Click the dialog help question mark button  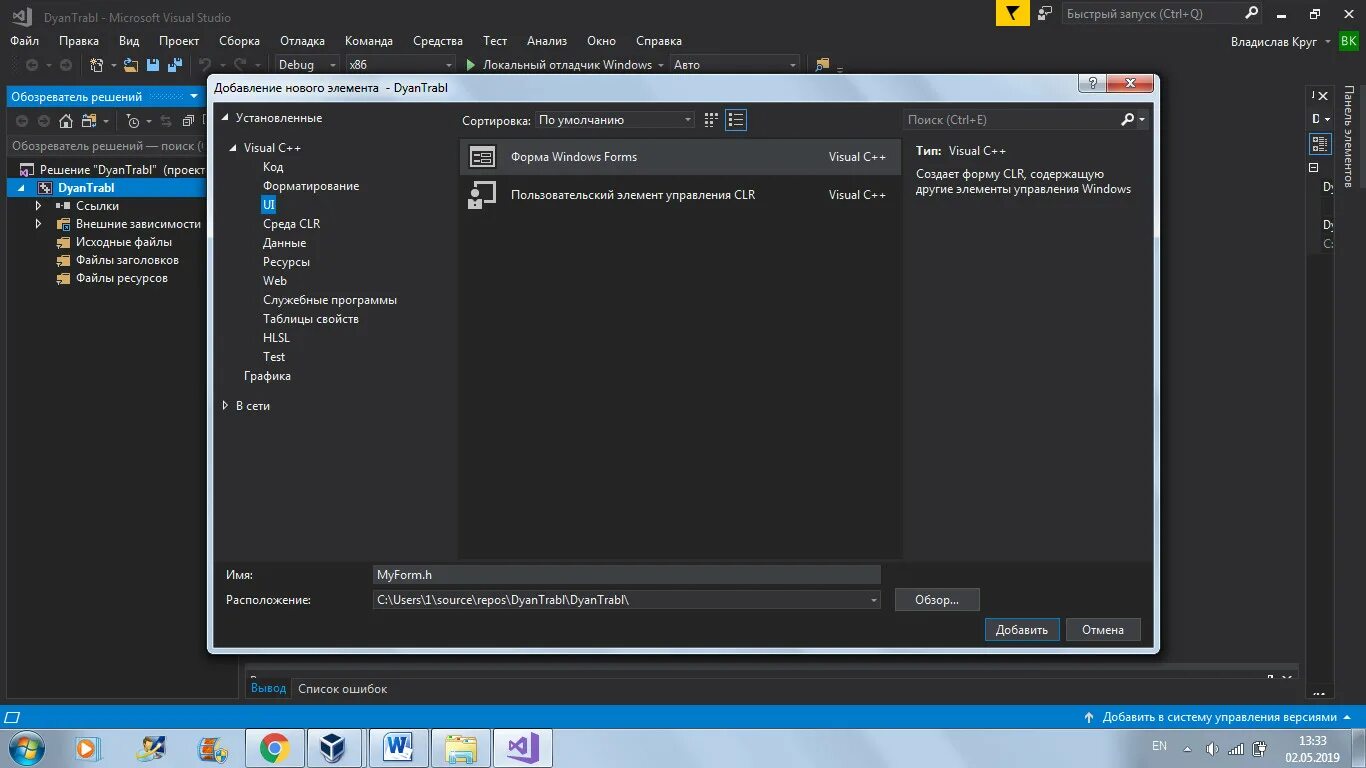(x=1092, y=84)
